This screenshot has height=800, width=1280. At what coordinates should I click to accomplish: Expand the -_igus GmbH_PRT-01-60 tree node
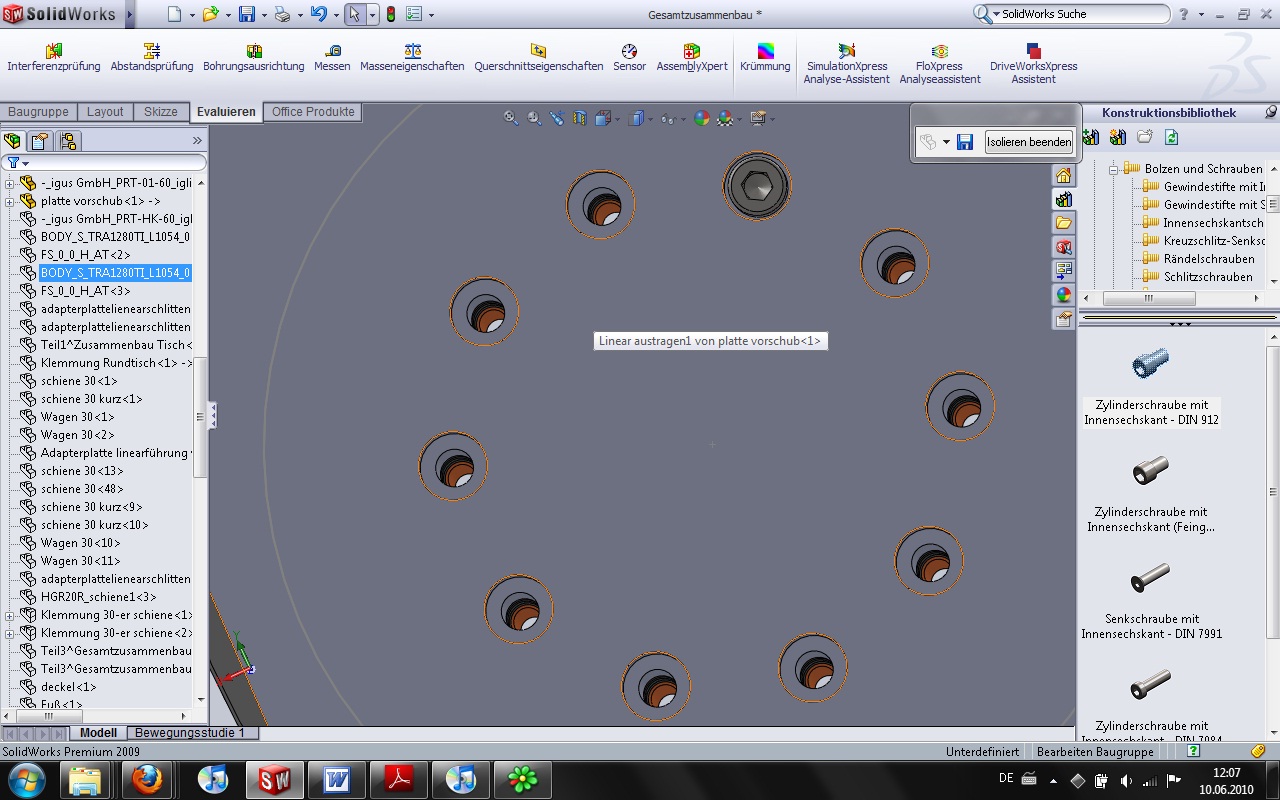click(x=9, y=183)
